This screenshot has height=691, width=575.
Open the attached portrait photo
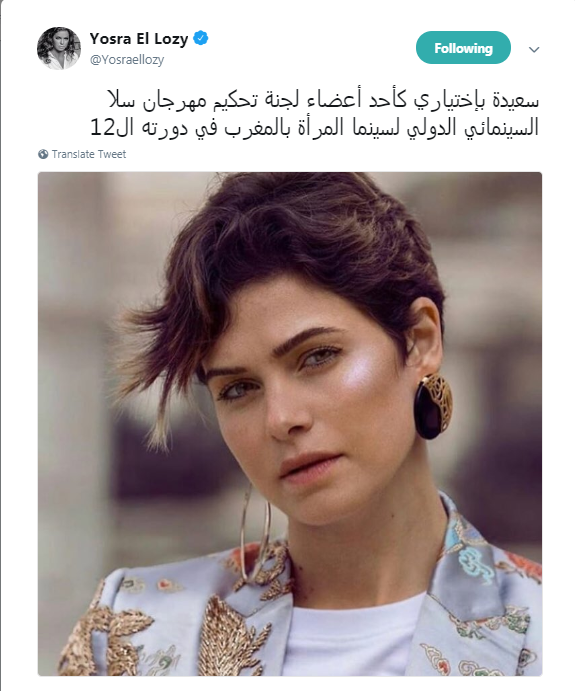tap(289, 424)
